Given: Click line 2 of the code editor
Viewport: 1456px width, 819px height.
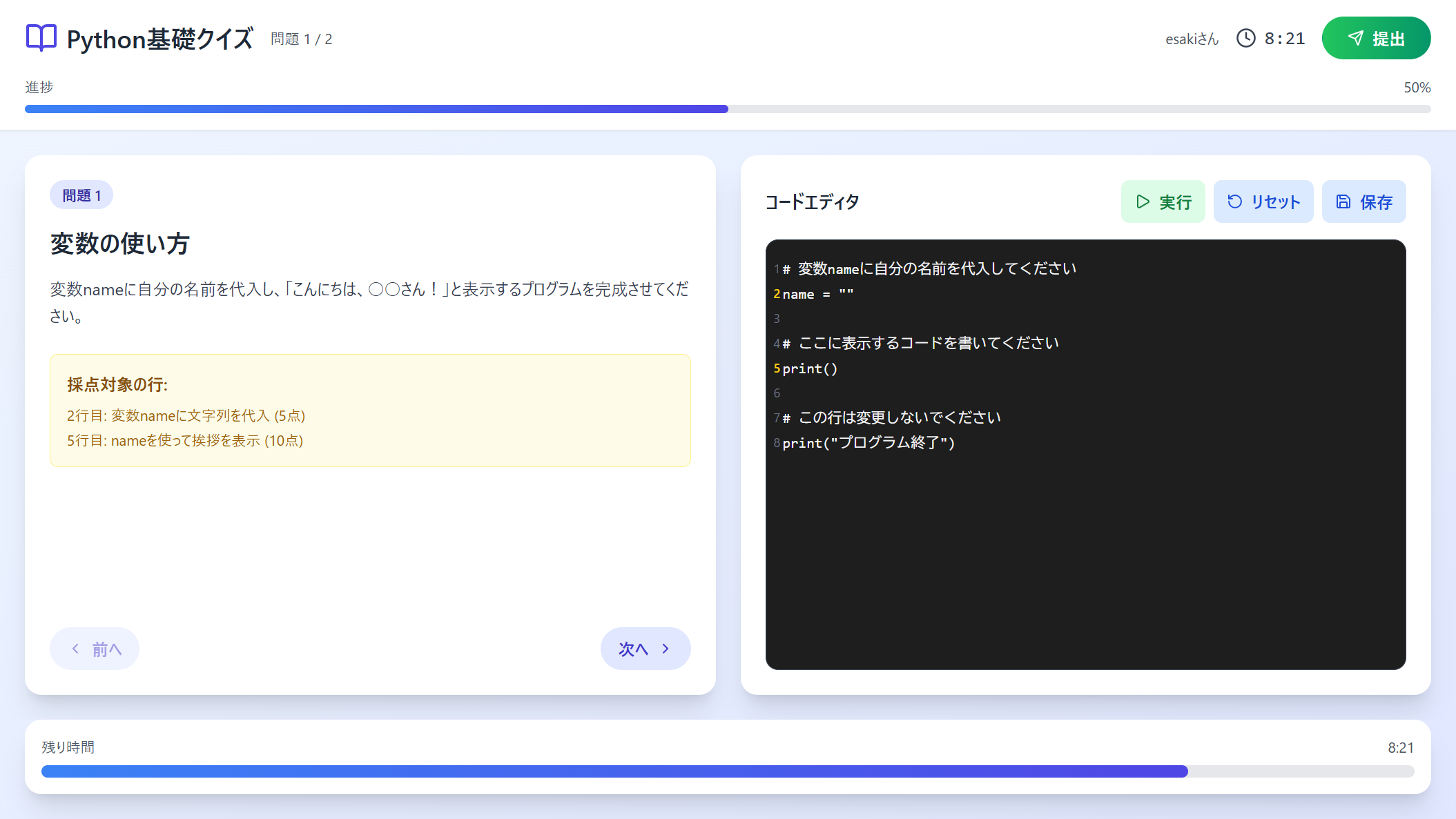Looking at the screenshot, I should click(818, 294).
